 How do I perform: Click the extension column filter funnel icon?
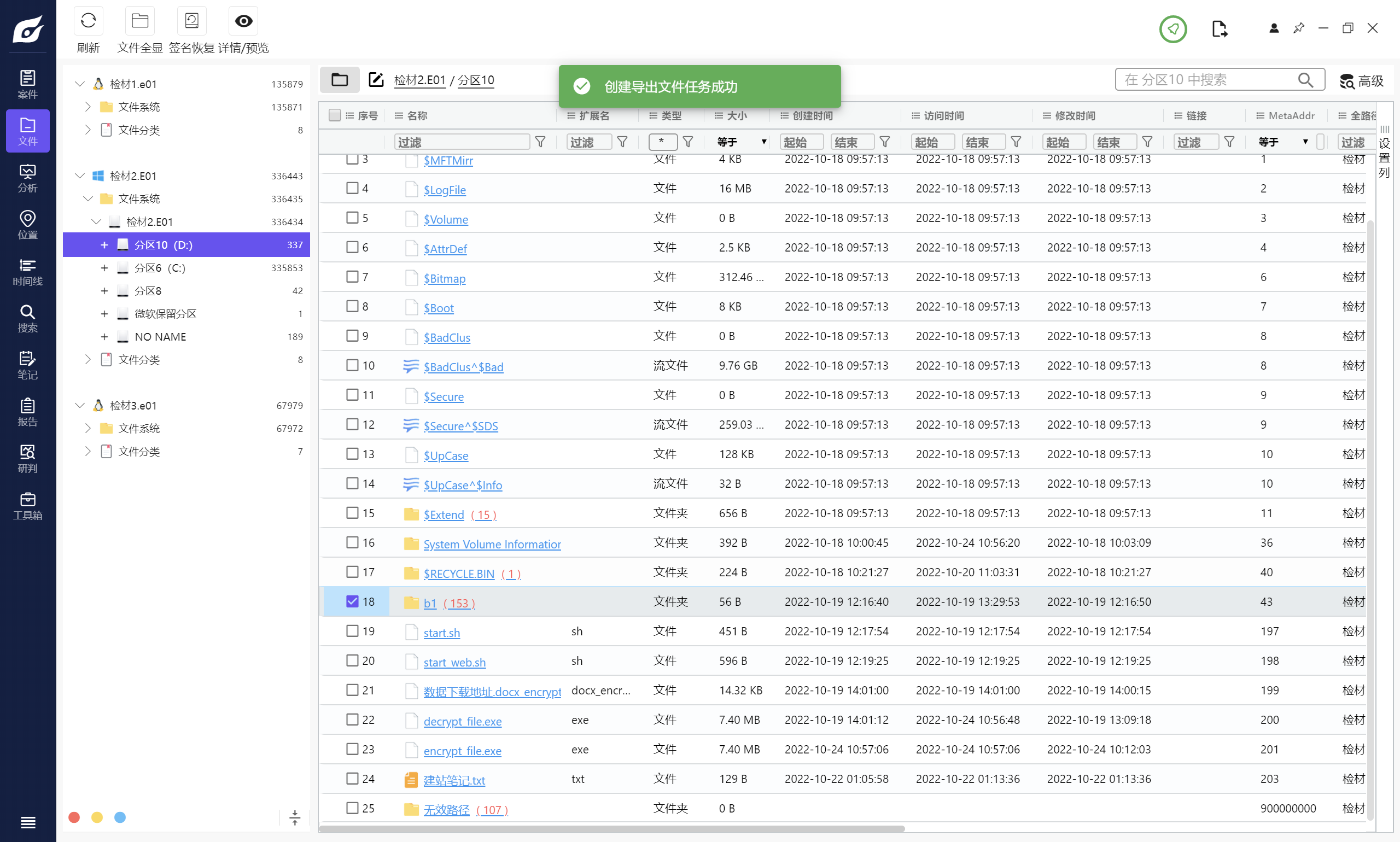(622, 142)
